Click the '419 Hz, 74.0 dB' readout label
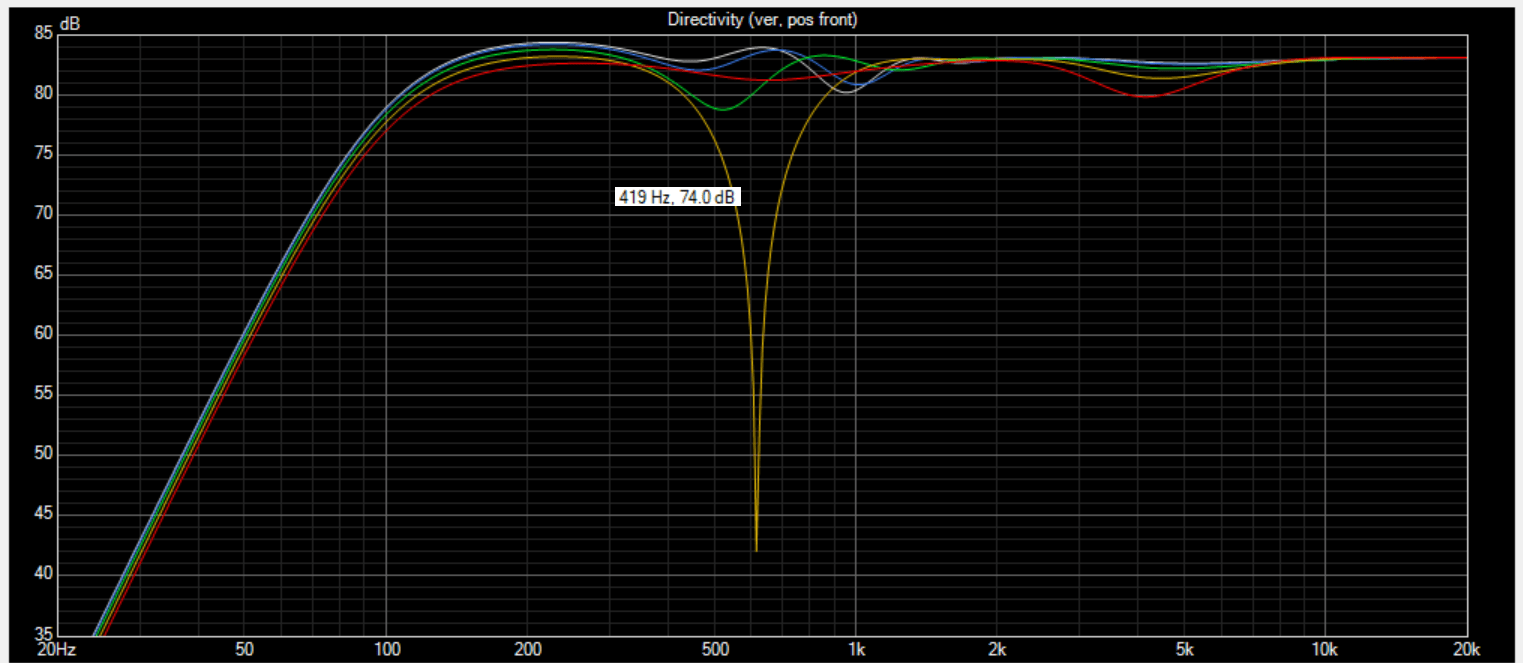The height and width of the screenshot is (663, 1523). tap(677, 197)
